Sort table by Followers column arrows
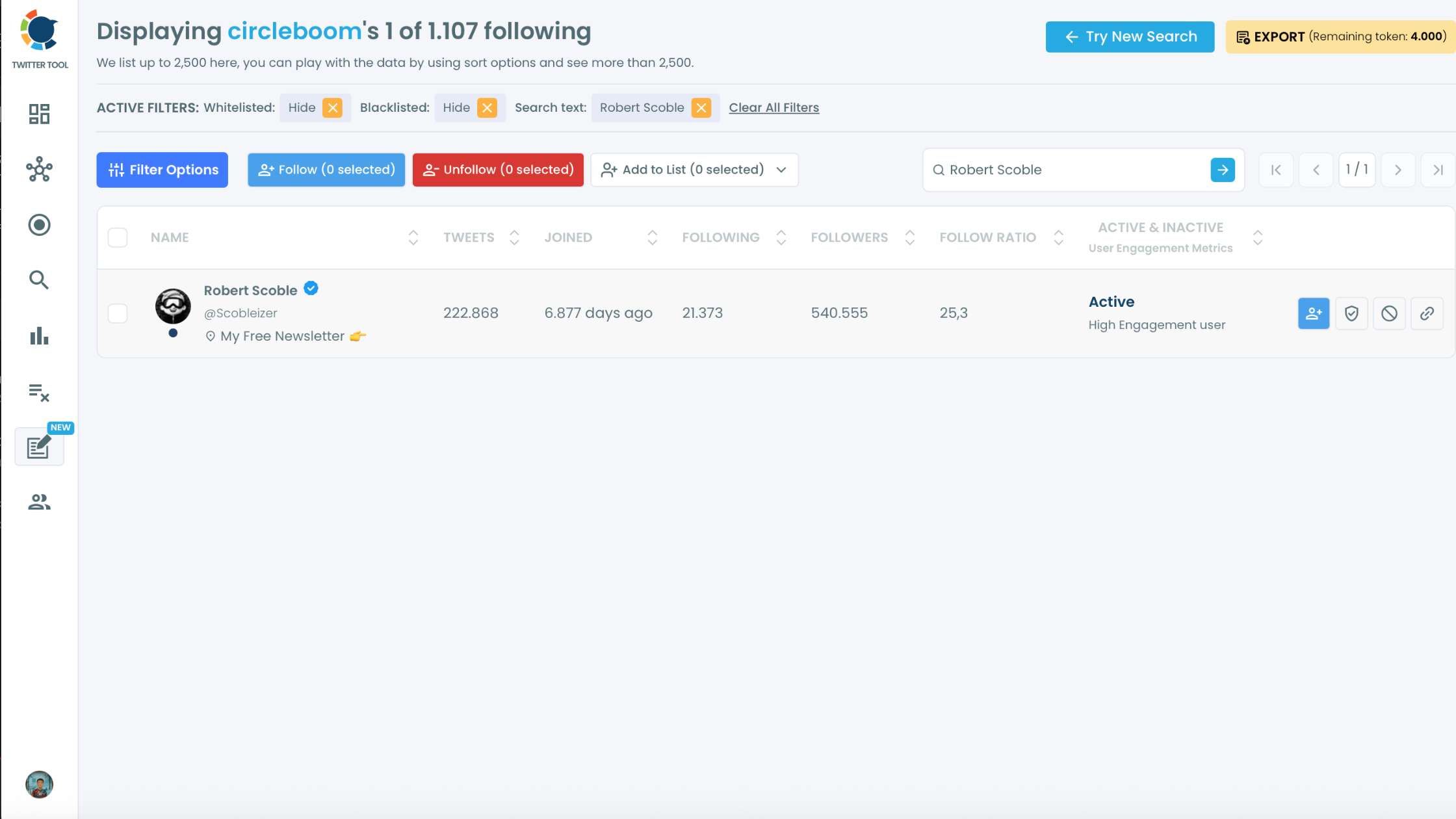This screenshot has width=1456, height=819. tap(909, 238)
